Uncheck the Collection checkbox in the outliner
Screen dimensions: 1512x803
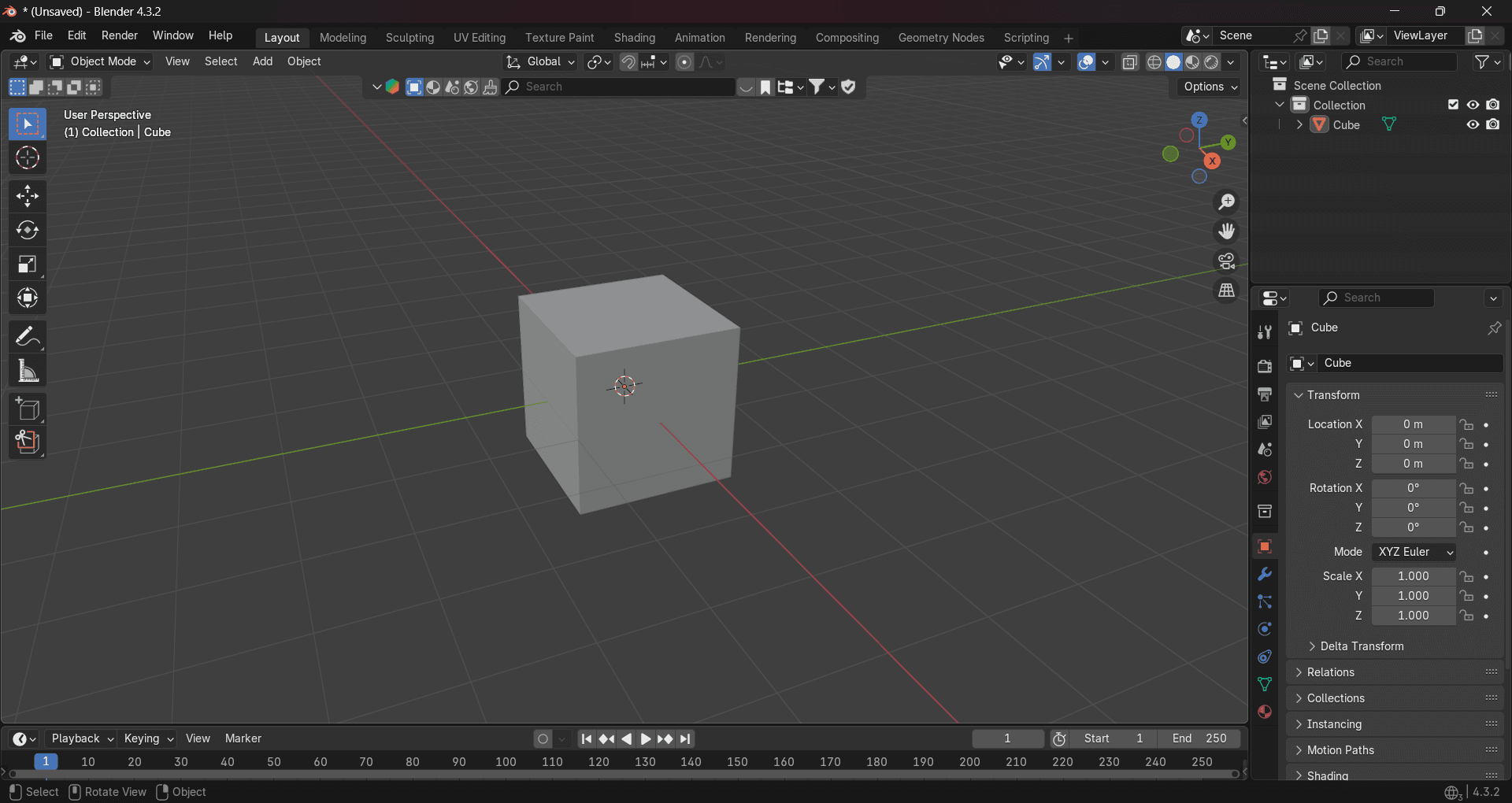pos(1453,104)
